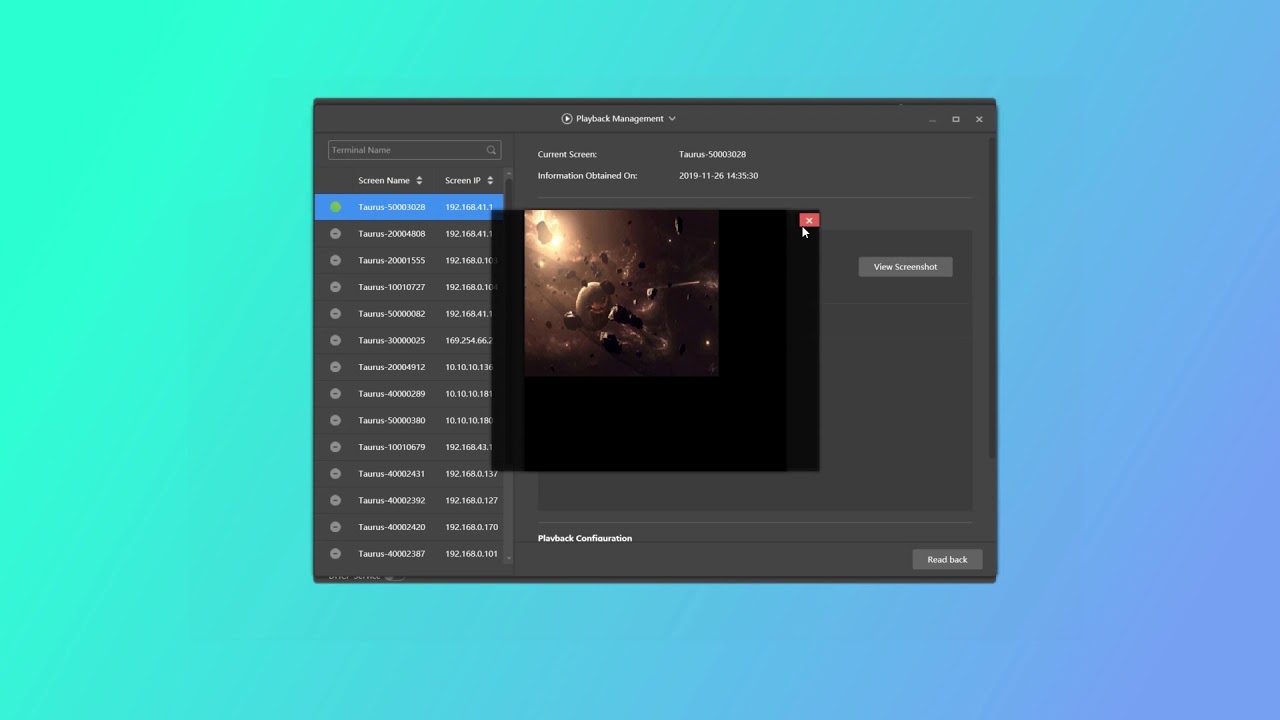Click offline status icon of Taurus-10010727
Image resolution: width=1280 pixels, height=720 pixels.
(x=336, y=287)
